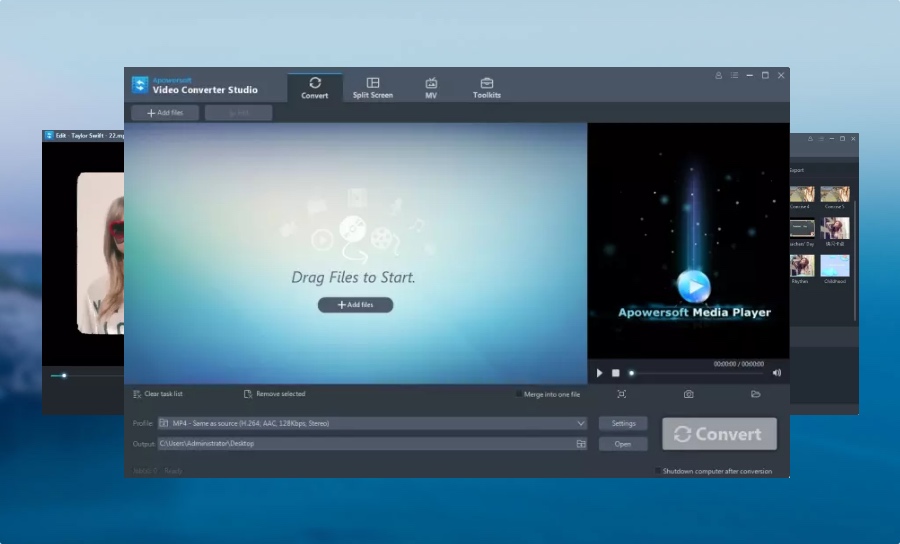Screen dimensions: 900x544
Task: Click the Settings button
Action: point(623,423)
